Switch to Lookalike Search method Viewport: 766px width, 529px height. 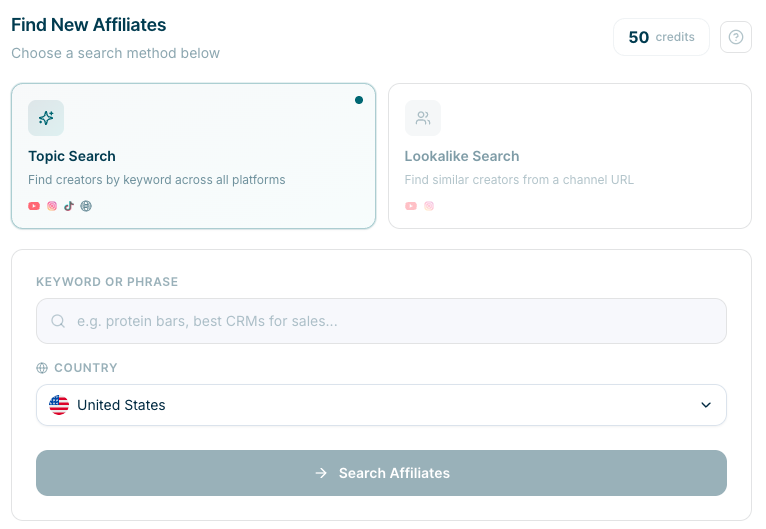[x=569, y=156]
